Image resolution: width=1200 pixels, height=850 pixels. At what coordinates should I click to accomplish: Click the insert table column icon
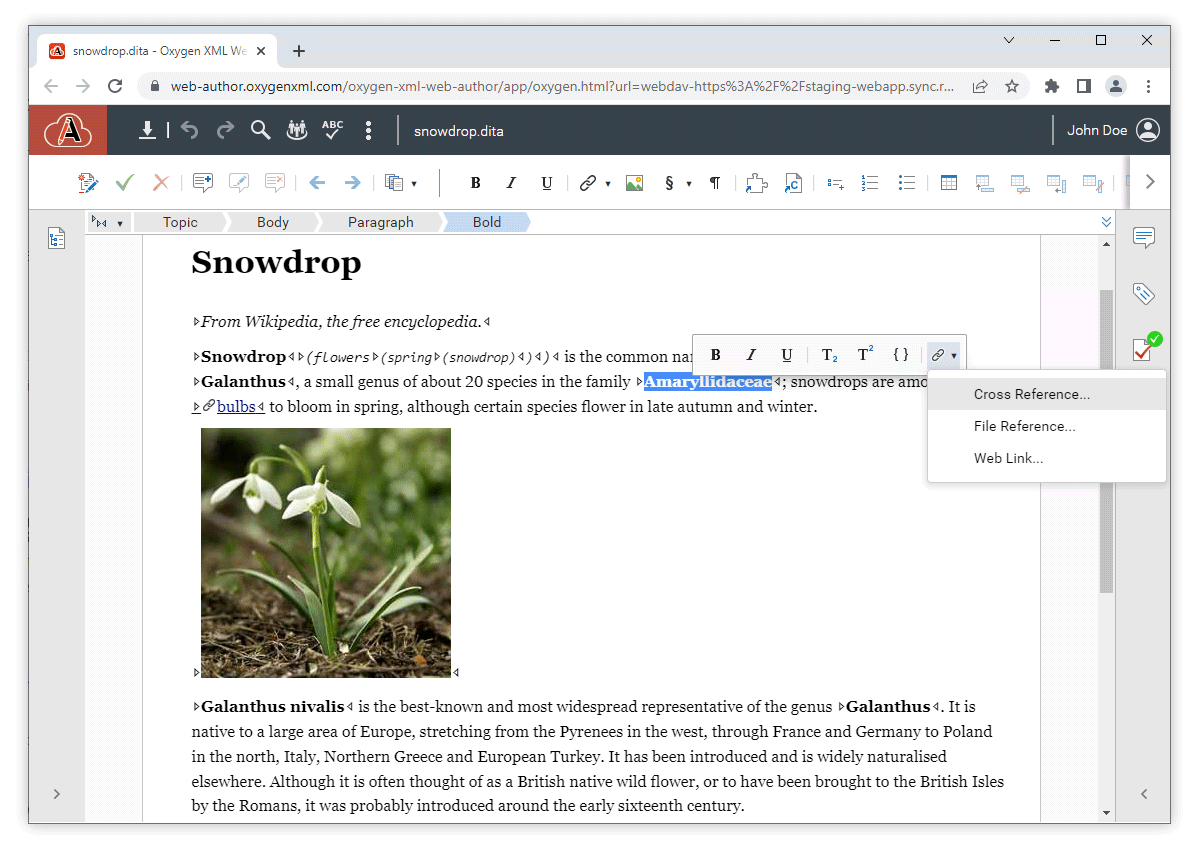click(x=1056, y=183)
